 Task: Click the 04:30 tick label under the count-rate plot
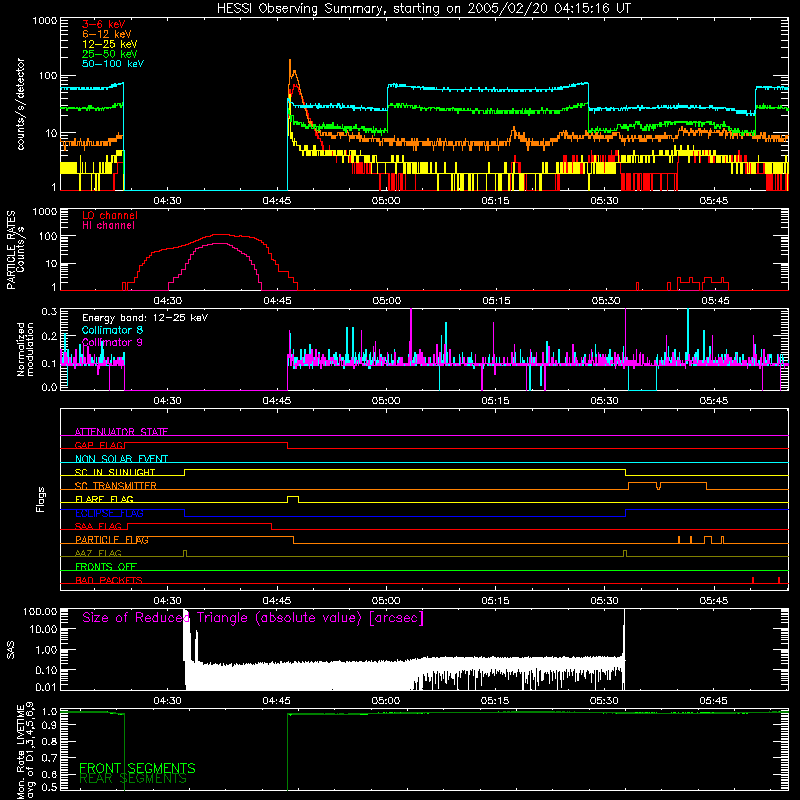tap(167, 201)
